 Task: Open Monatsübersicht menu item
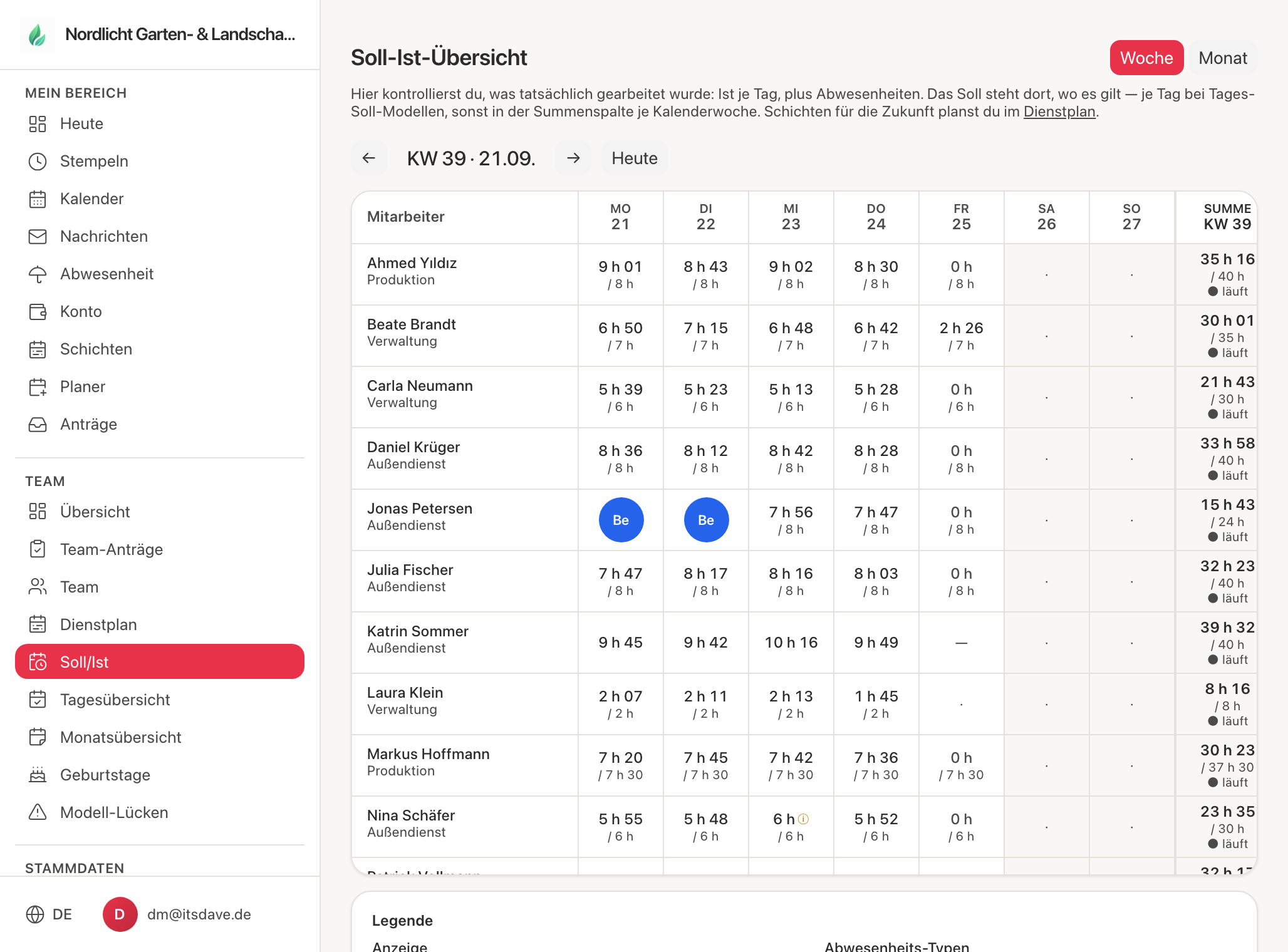coord(159,737)
